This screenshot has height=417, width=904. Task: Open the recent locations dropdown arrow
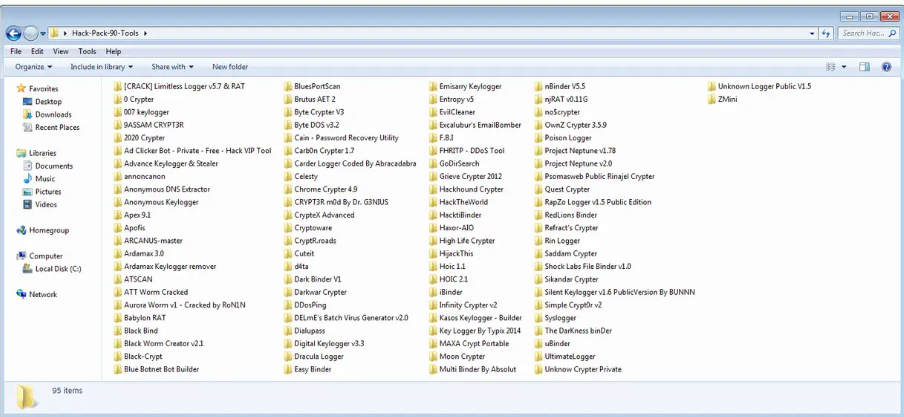click(x=43, y=33)
